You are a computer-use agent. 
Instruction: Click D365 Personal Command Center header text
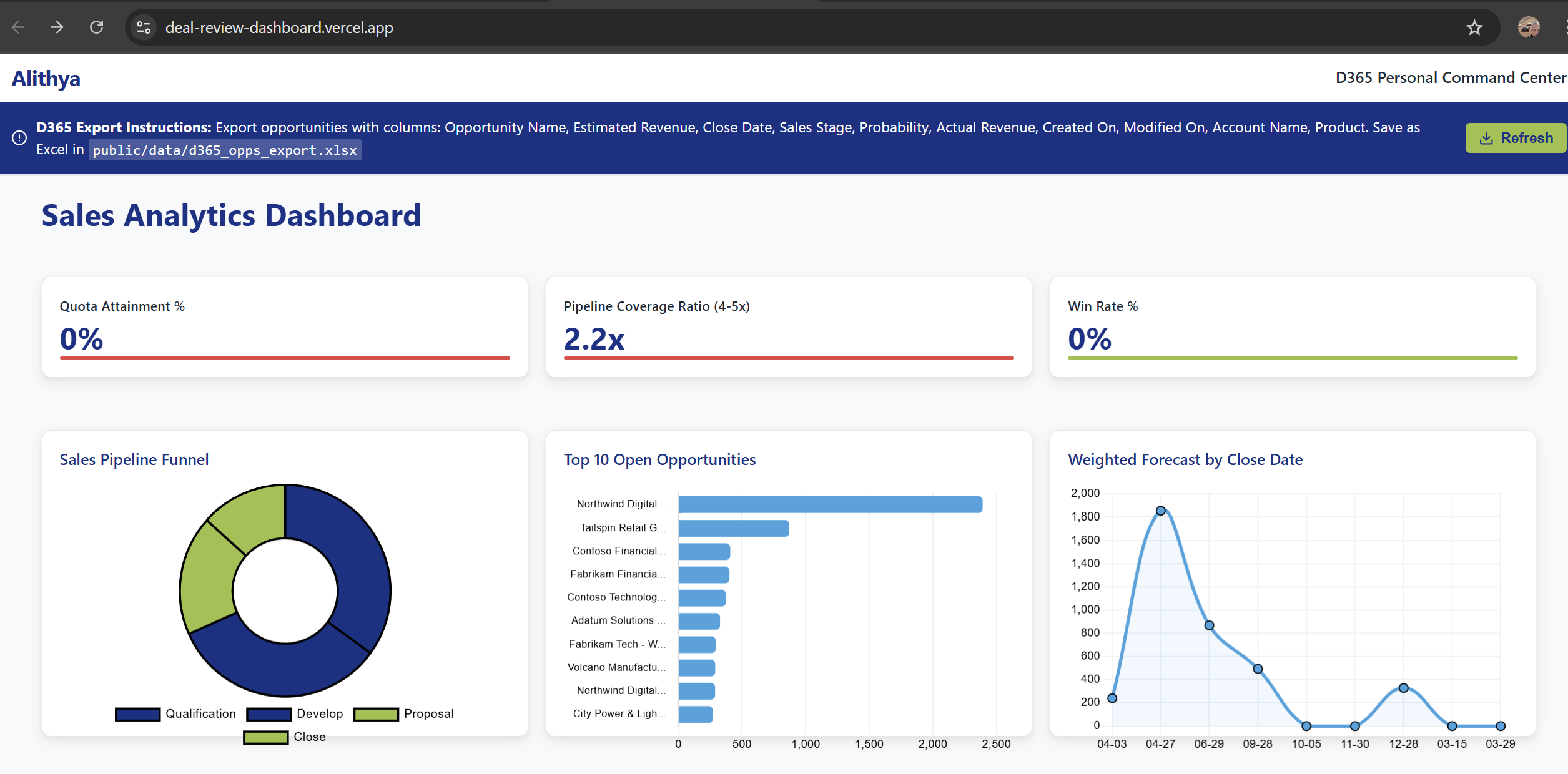[1450, 78]
